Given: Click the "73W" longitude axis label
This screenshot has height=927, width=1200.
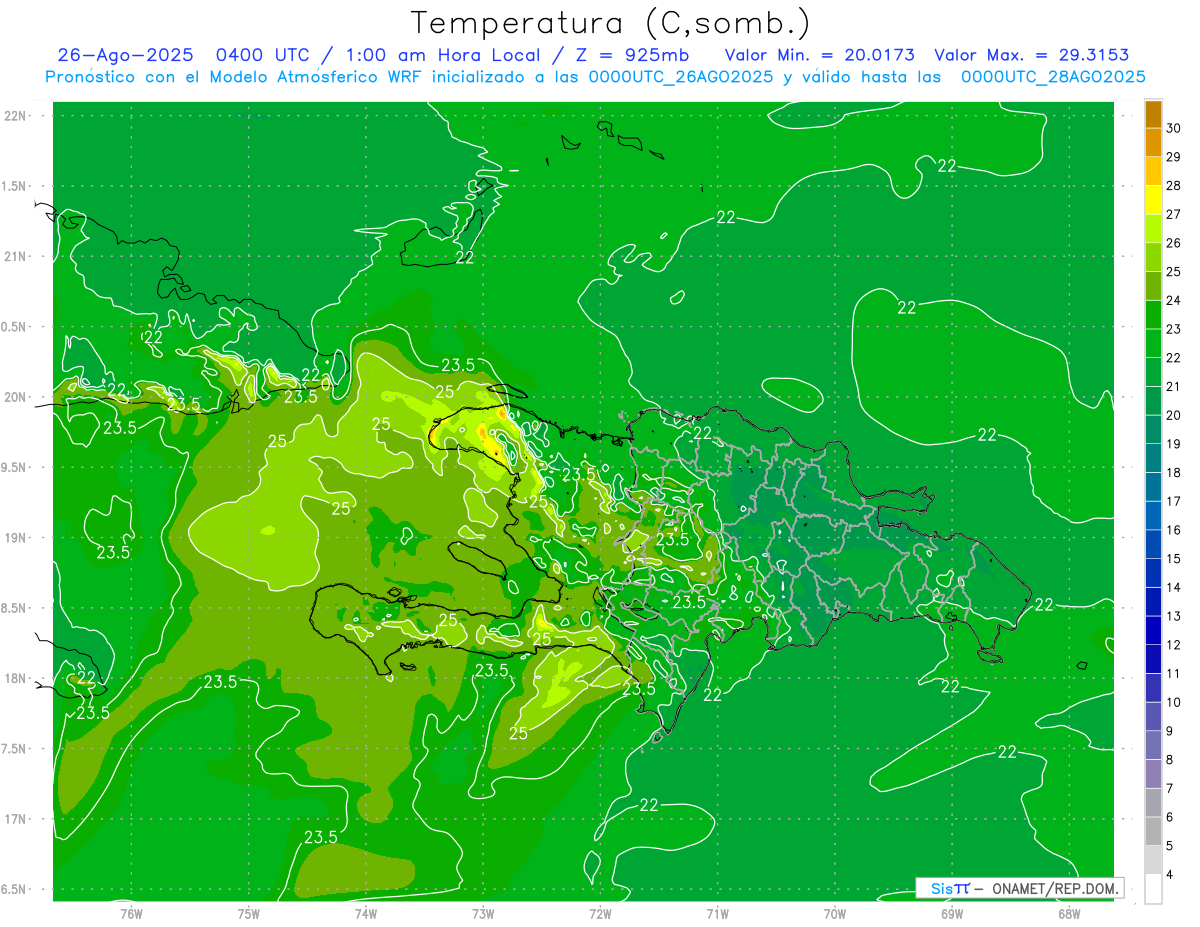Looking at the screenshot, I should click(483, 913).
